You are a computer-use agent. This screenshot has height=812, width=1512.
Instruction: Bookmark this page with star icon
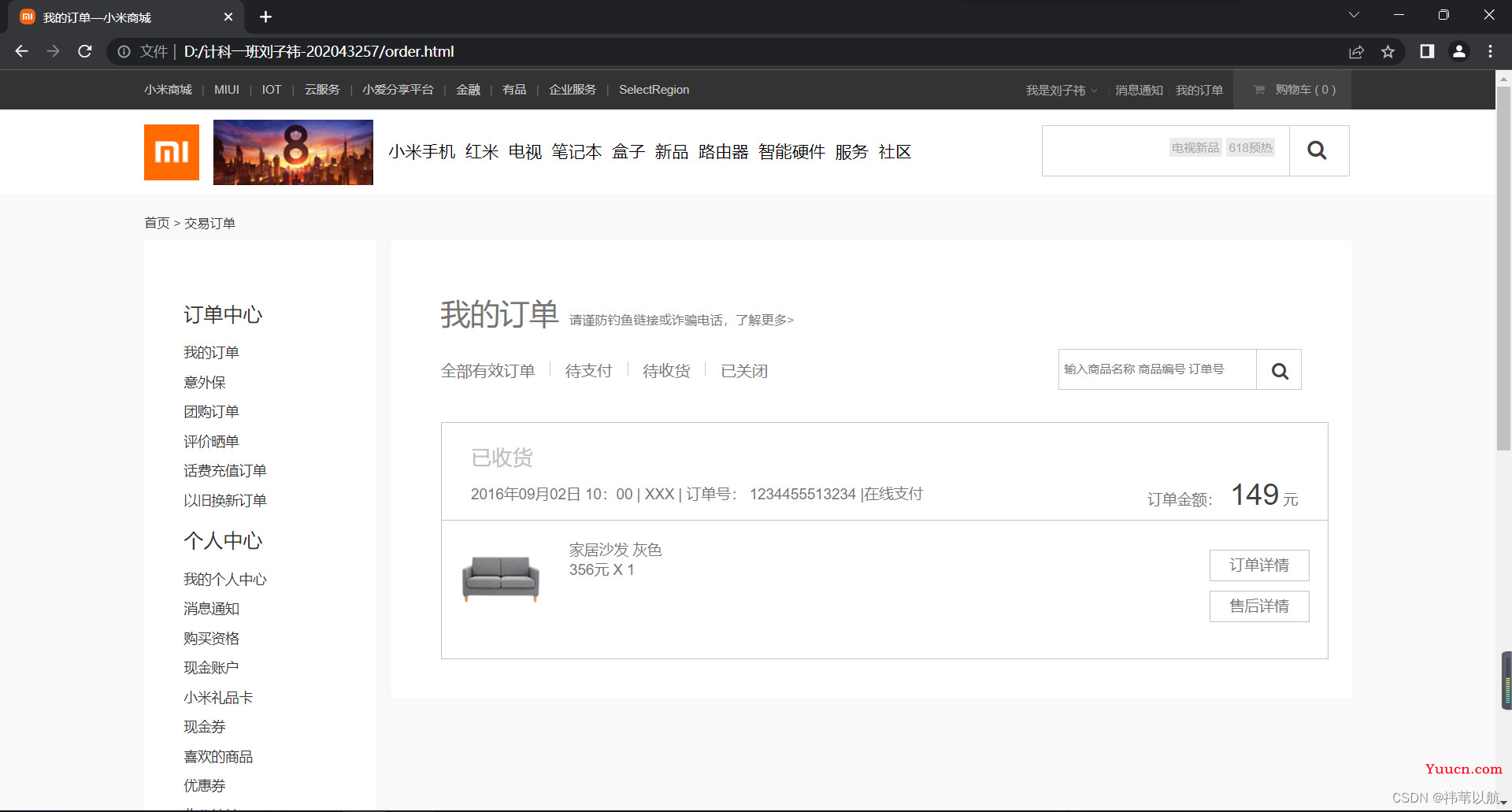tap(1388, 52)
